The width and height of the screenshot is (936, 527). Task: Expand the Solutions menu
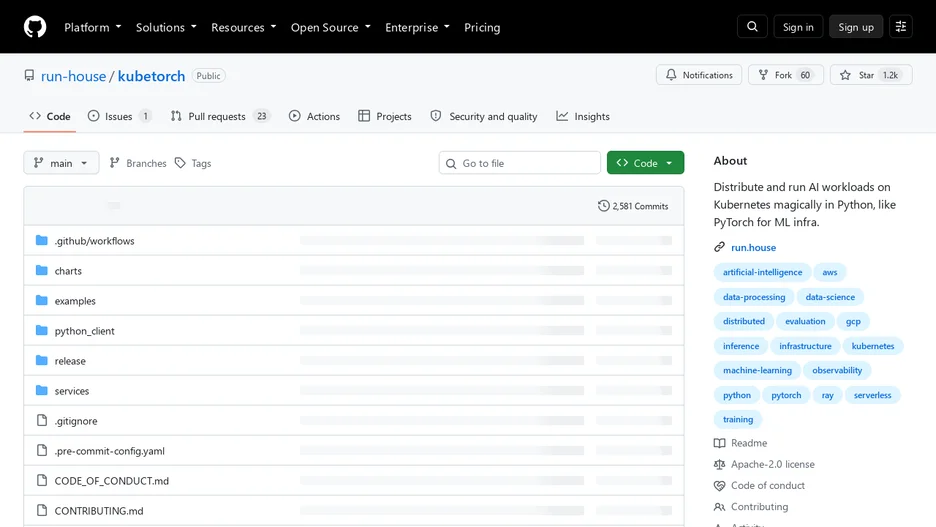[166, 27]
